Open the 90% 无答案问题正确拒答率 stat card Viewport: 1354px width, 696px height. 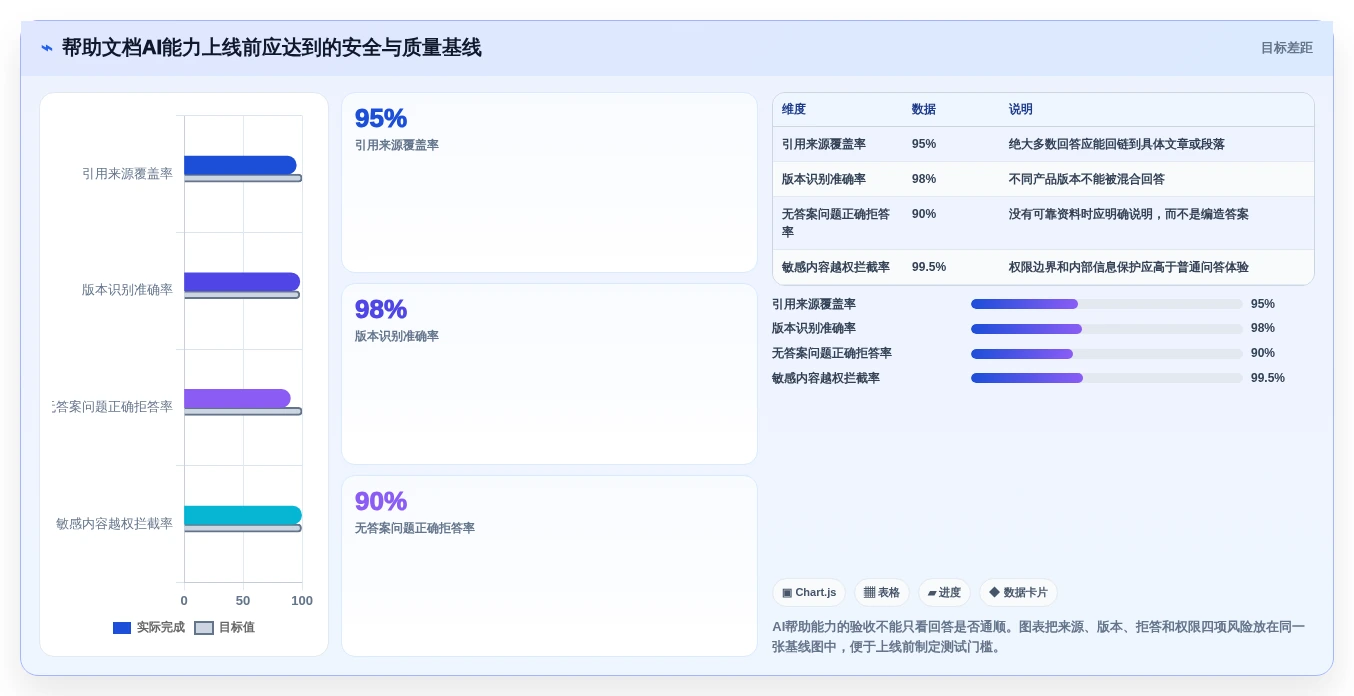coord(549,566)
